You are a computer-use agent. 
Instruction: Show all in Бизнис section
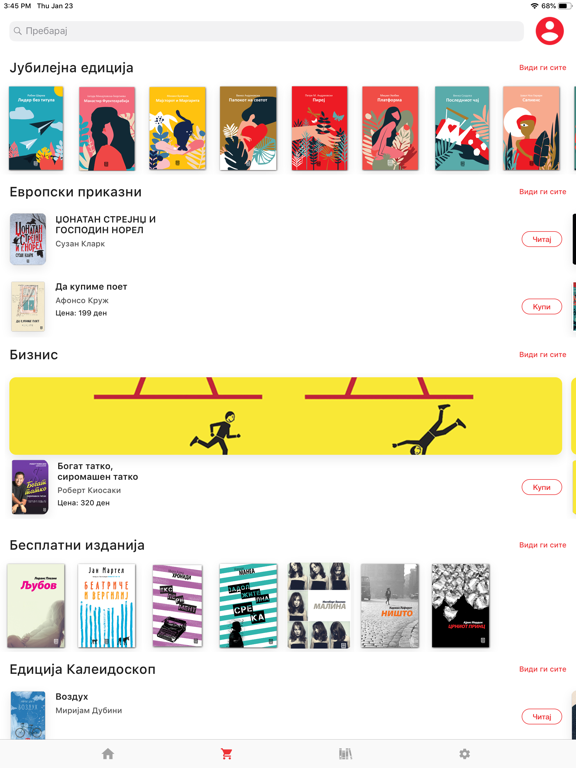(x=543, y=355)
